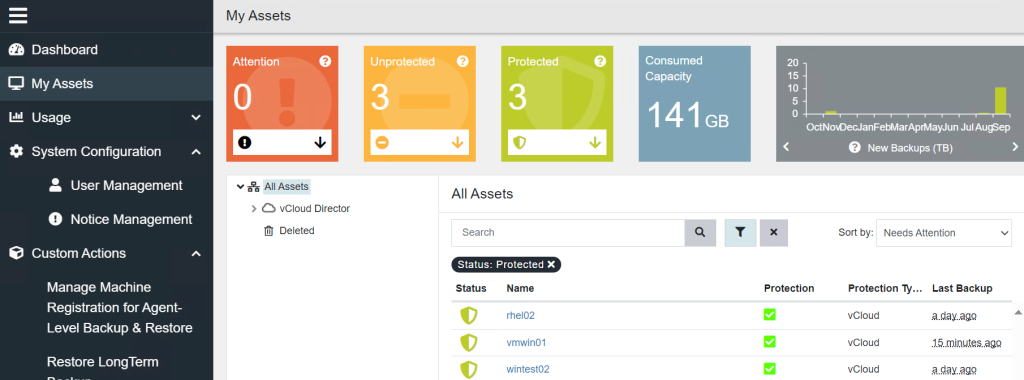Open the Sort by Needs Attention dropdown
Image resolution: width=1024 pixels, height=380 pixels.
tap(944, 233)
